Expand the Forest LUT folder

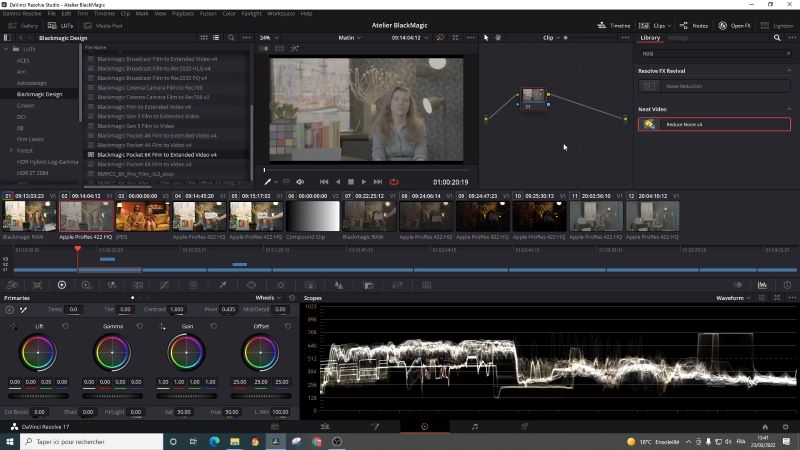11,150
